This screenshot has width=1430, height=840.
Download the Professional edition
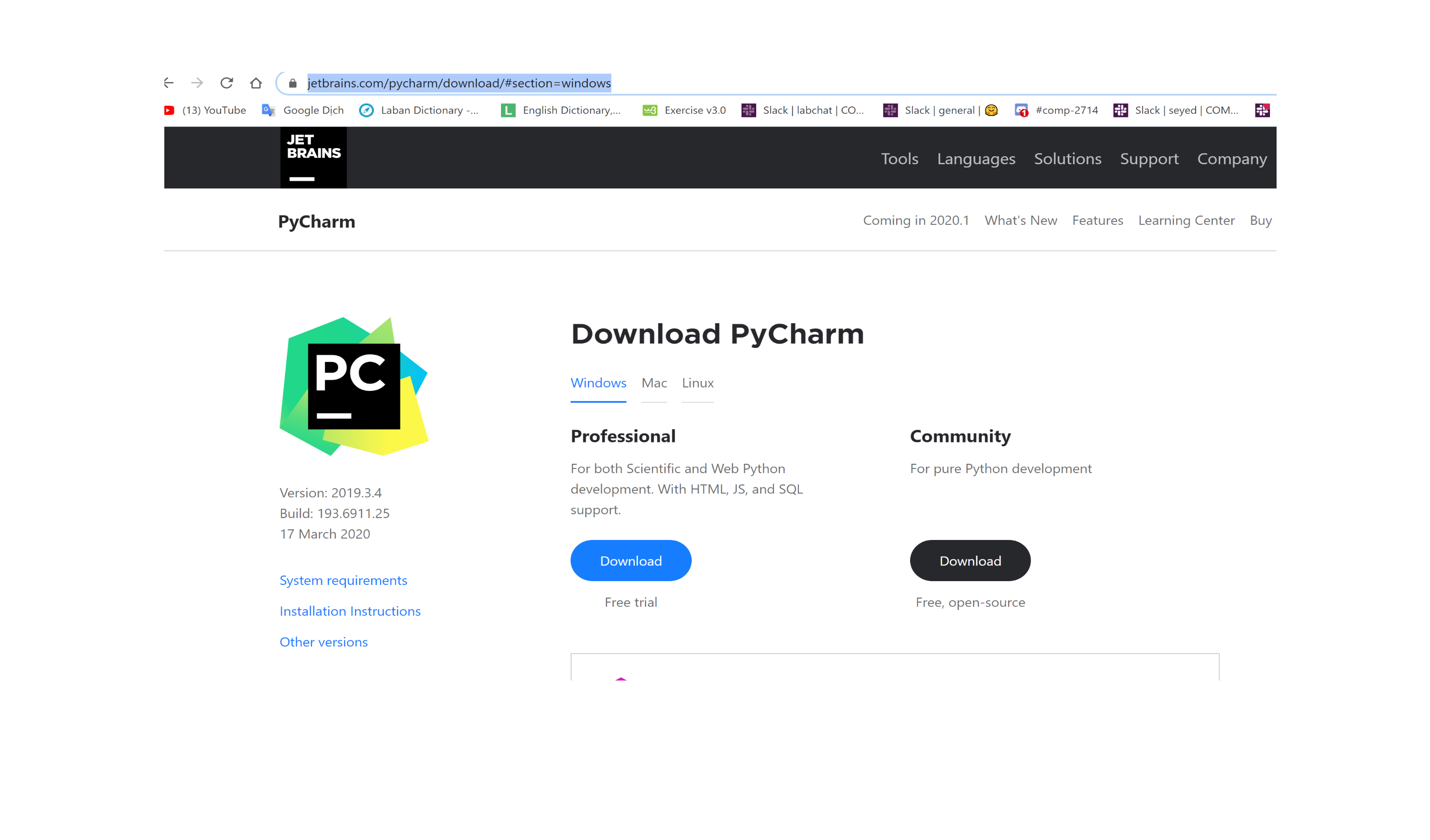pos(630,560)
